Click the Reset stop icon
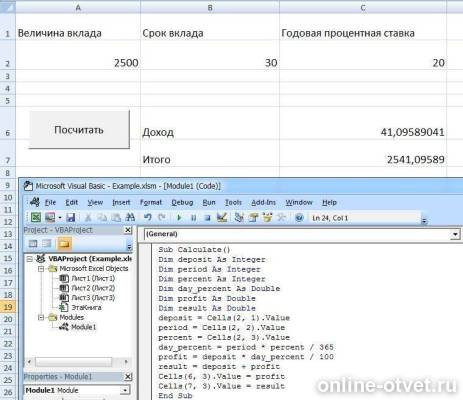Image resolution: width=463 pixels, height=400 pixels. point(207,218)
